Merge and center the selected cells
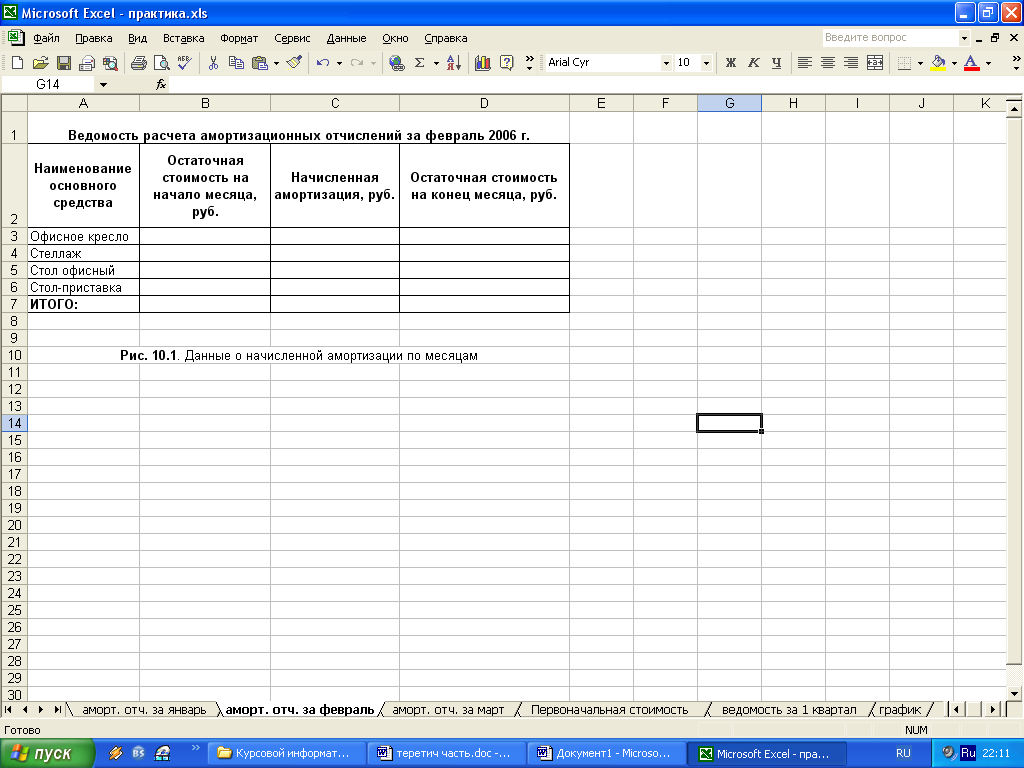 [x=874, y=63]
